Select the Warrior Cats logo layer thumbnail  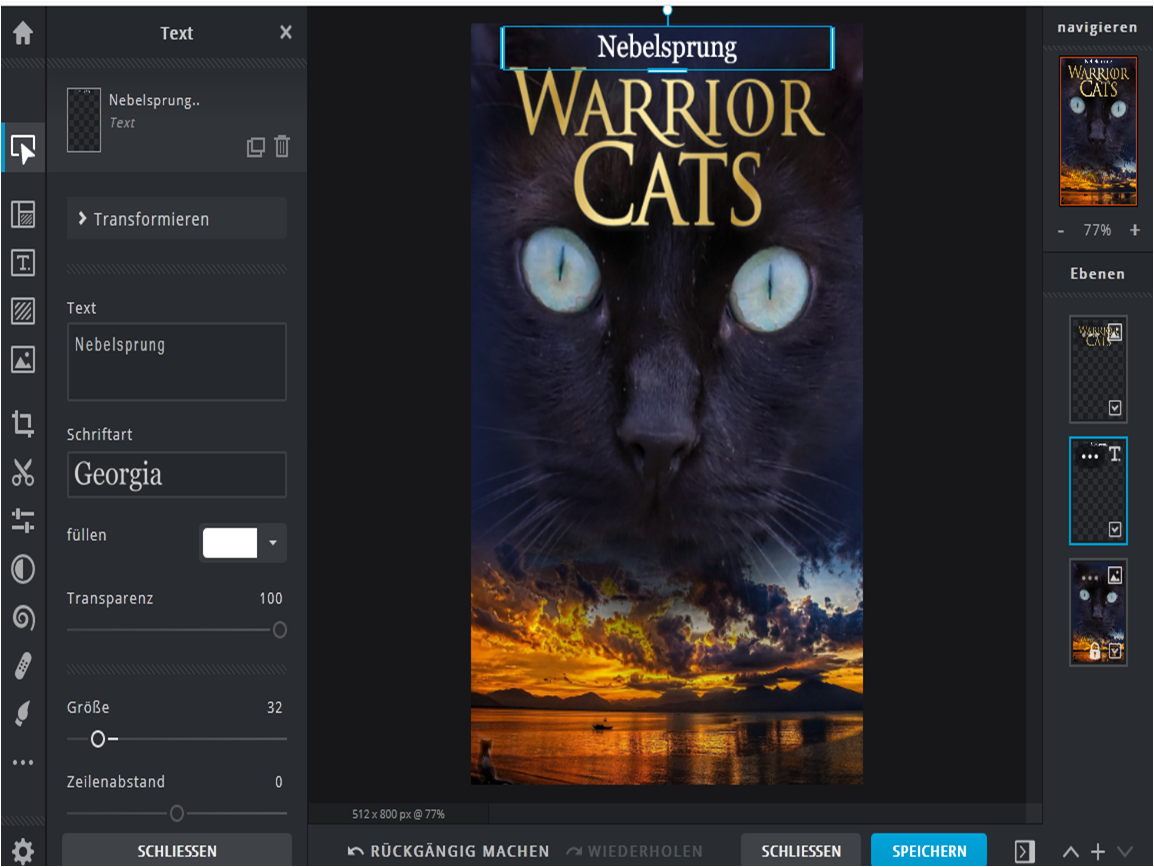pyautogui.click(x=1097, y=369)
